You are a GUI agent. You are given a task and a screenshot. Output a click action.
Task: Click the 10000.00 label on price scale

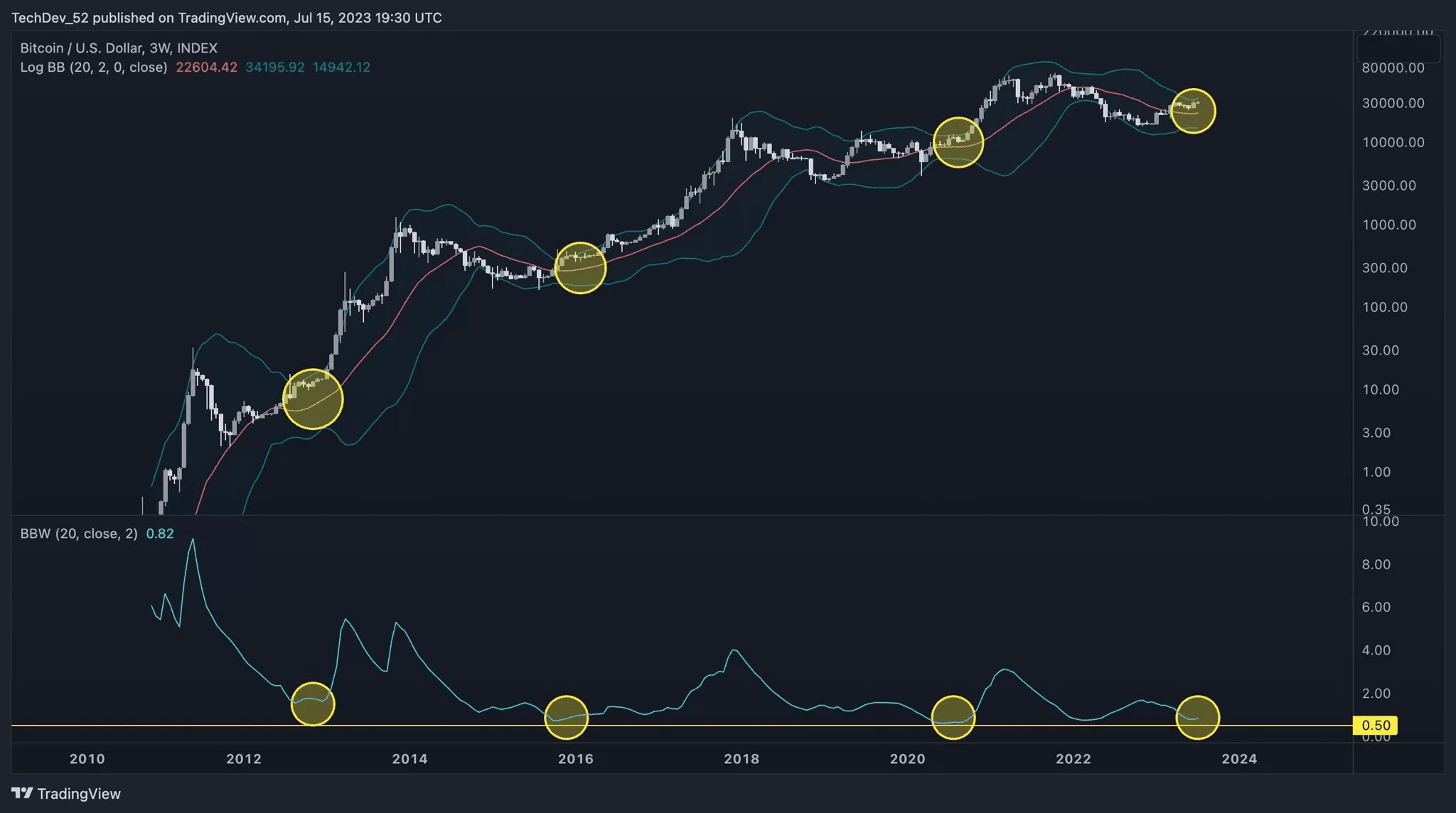(1393, 142)
